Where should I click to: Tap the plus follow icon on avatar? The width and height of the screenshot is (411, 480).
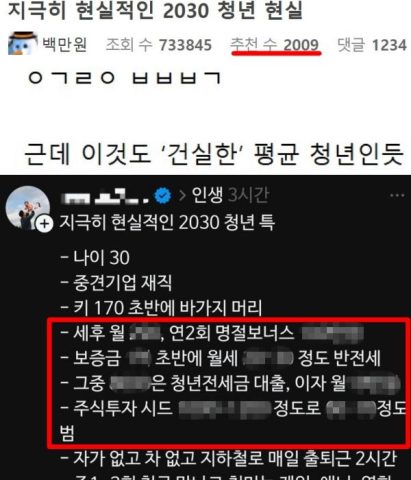44,224
